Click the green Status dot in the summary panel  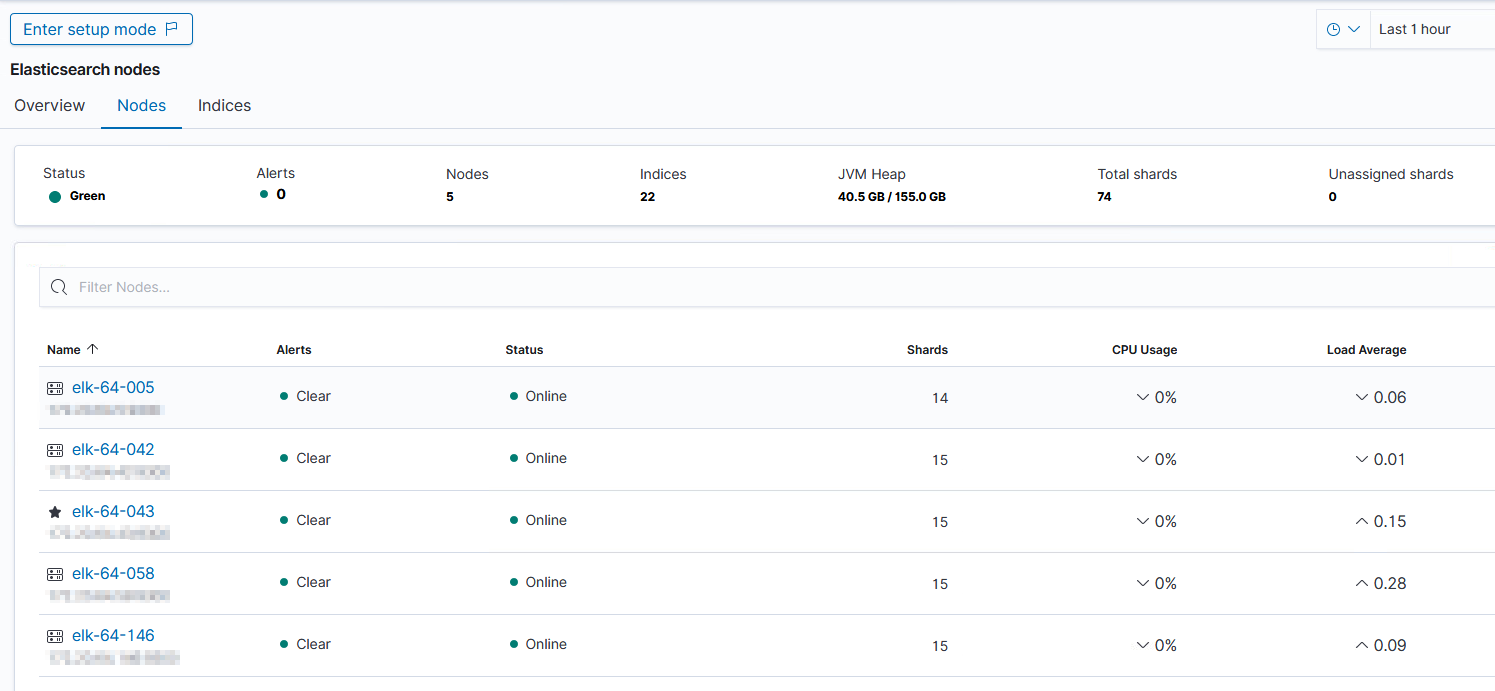tap(54, 197)
